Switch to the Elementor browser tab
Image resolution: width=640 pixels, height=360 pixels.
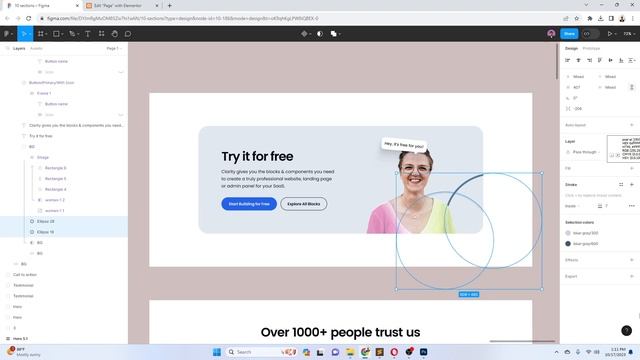point(121,6)
